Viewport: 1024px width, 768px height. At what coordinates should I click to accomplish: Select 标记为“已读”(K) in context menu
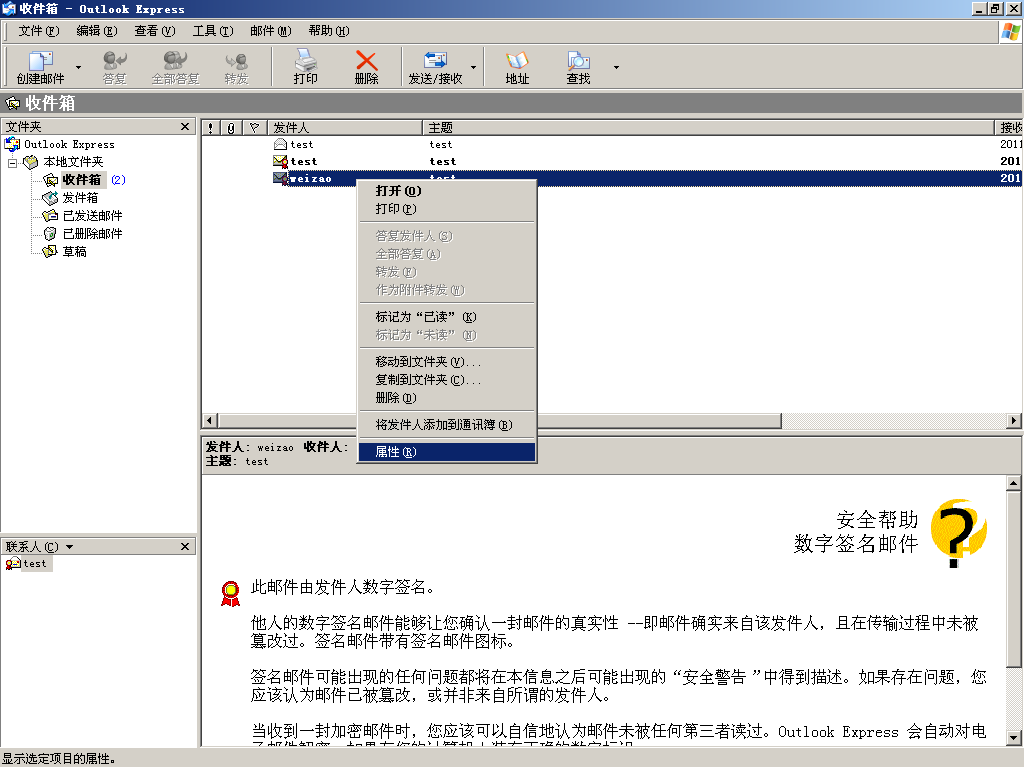tap(447, 317)
